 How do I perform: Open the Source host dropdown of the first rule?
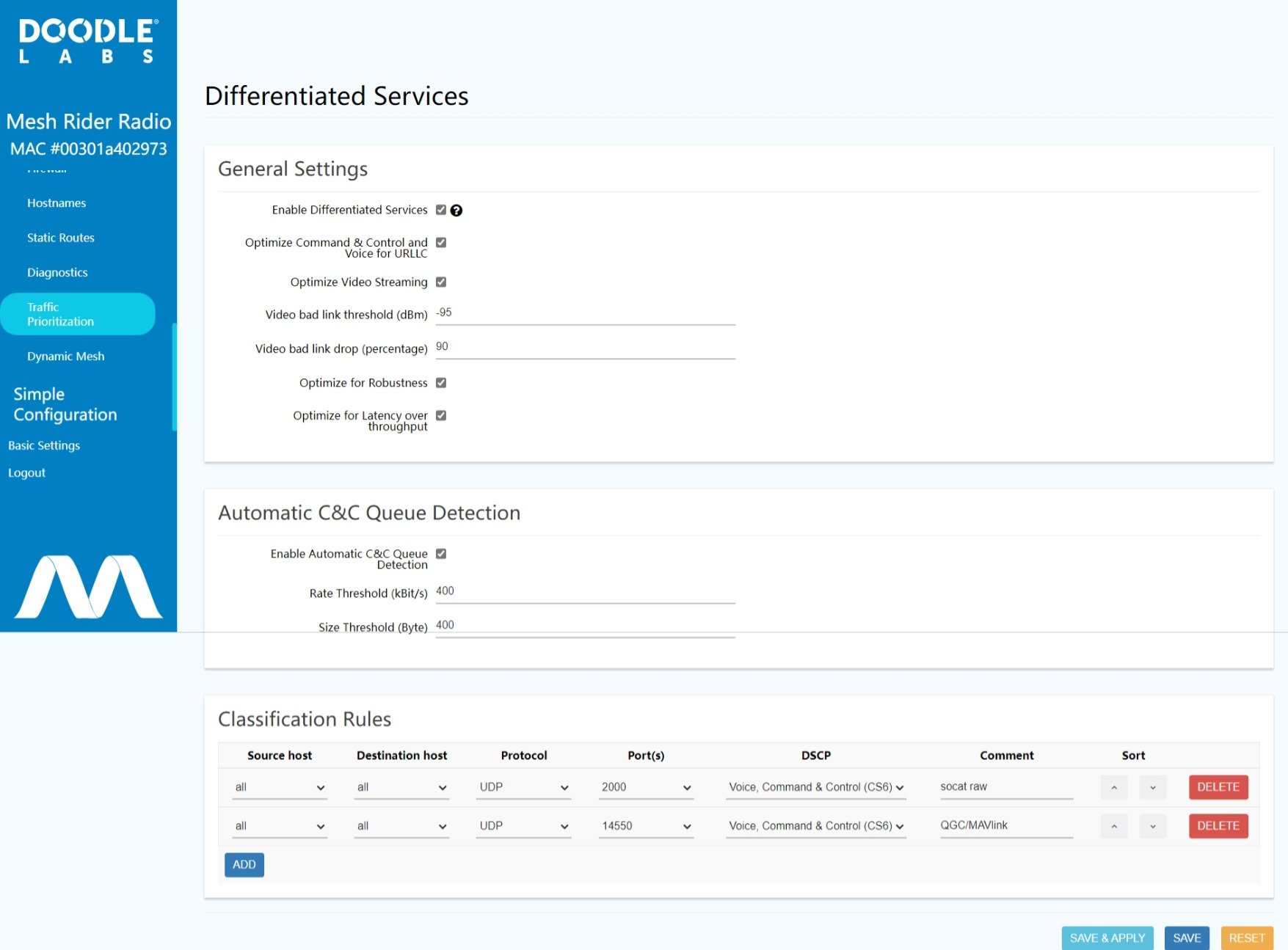279,787
